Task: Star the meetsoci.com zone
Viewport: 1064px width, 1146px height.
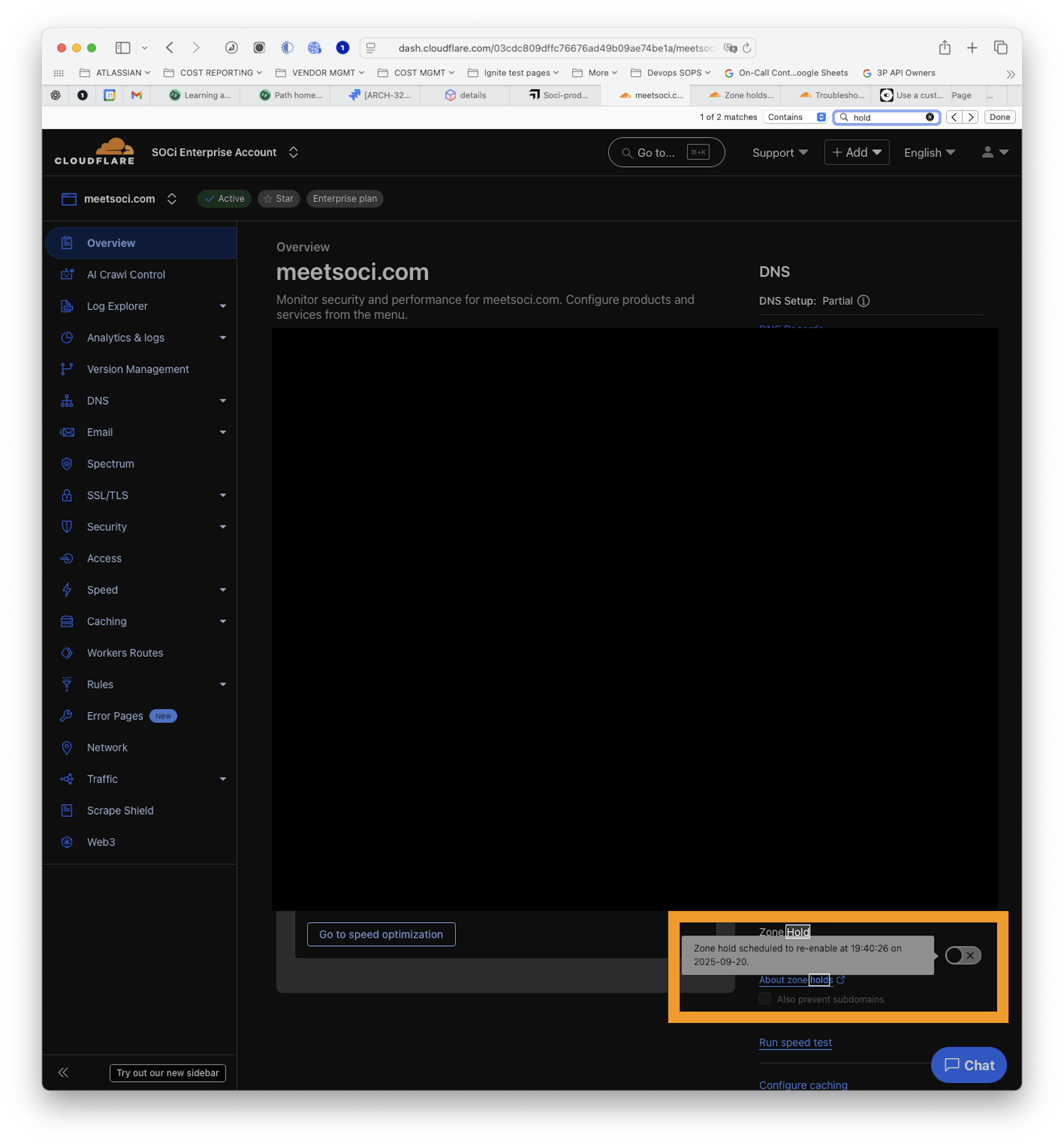Action: point(279,198)
